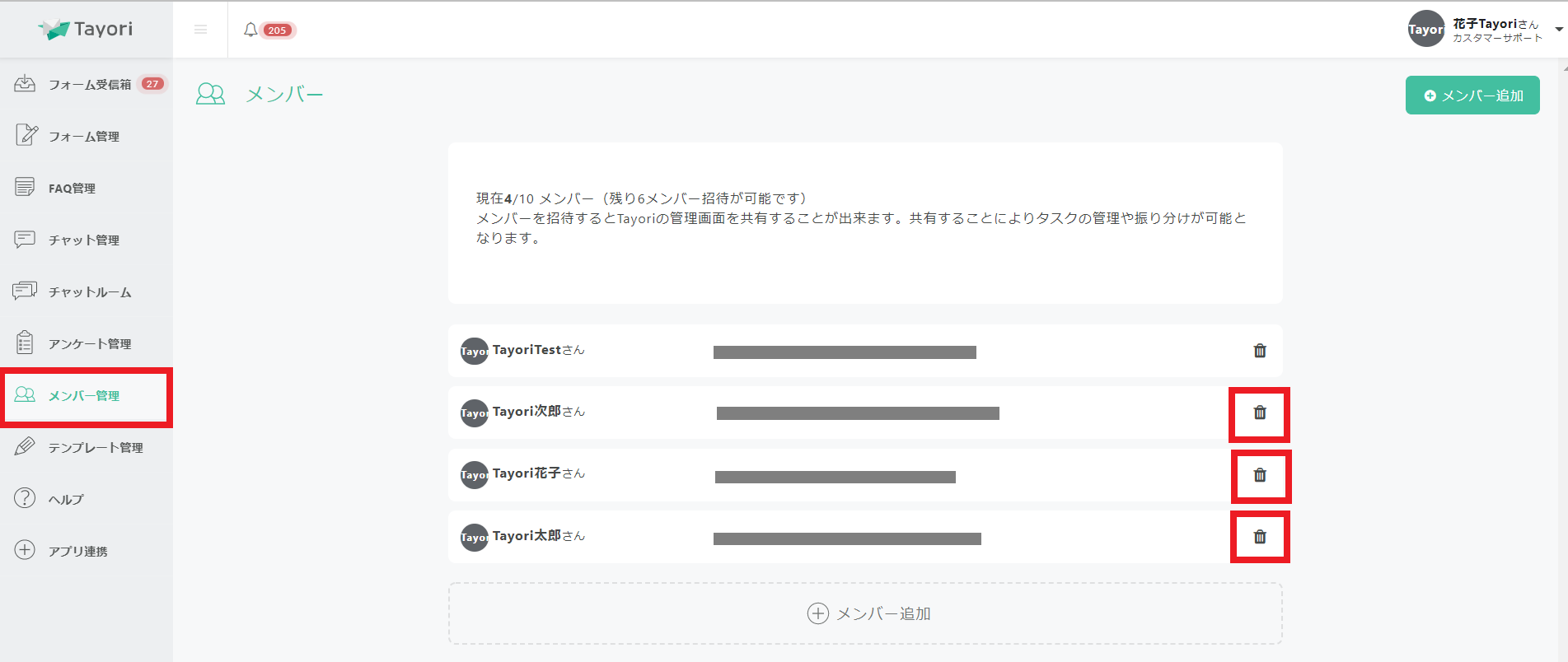This screenshot has width=1568, height=662.
Task: Delete TayoriTest member with trash icon
Action: tap(1260, 351)
